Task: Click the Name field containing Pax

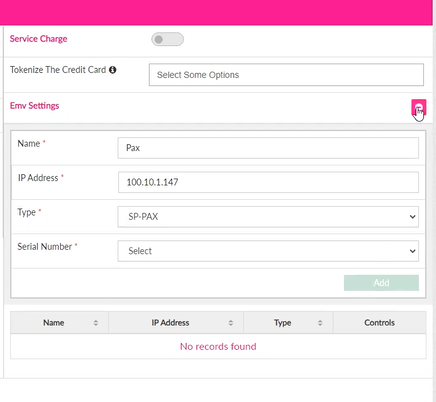Action: click(x=268, y=148)
